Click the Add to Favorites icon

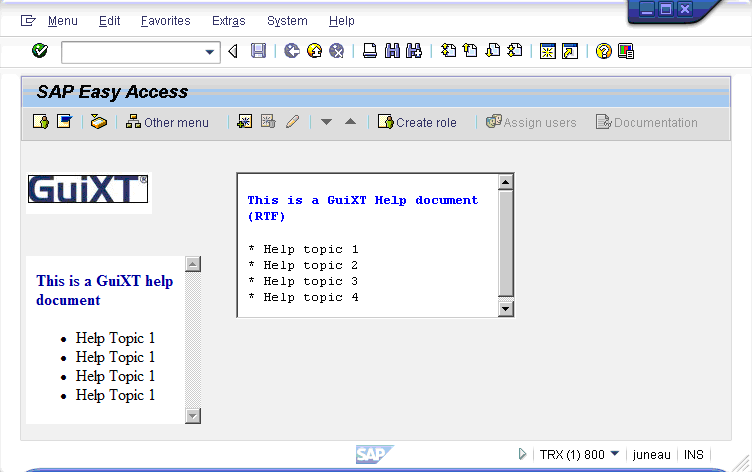click(245, 122)
